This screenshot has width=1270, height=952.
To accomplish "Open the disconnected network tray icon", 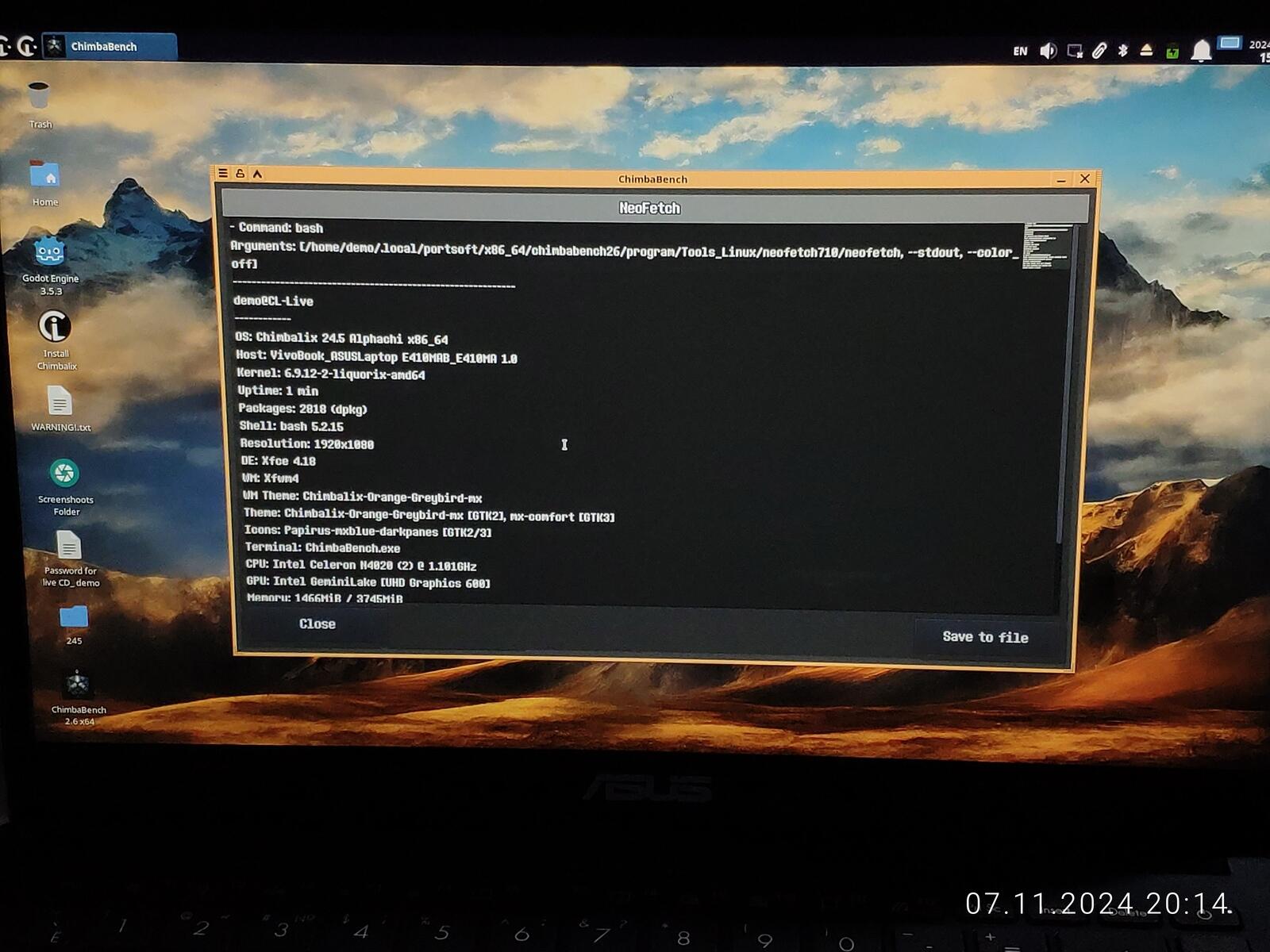I will pyautogui.click(x=1075, y=52).
